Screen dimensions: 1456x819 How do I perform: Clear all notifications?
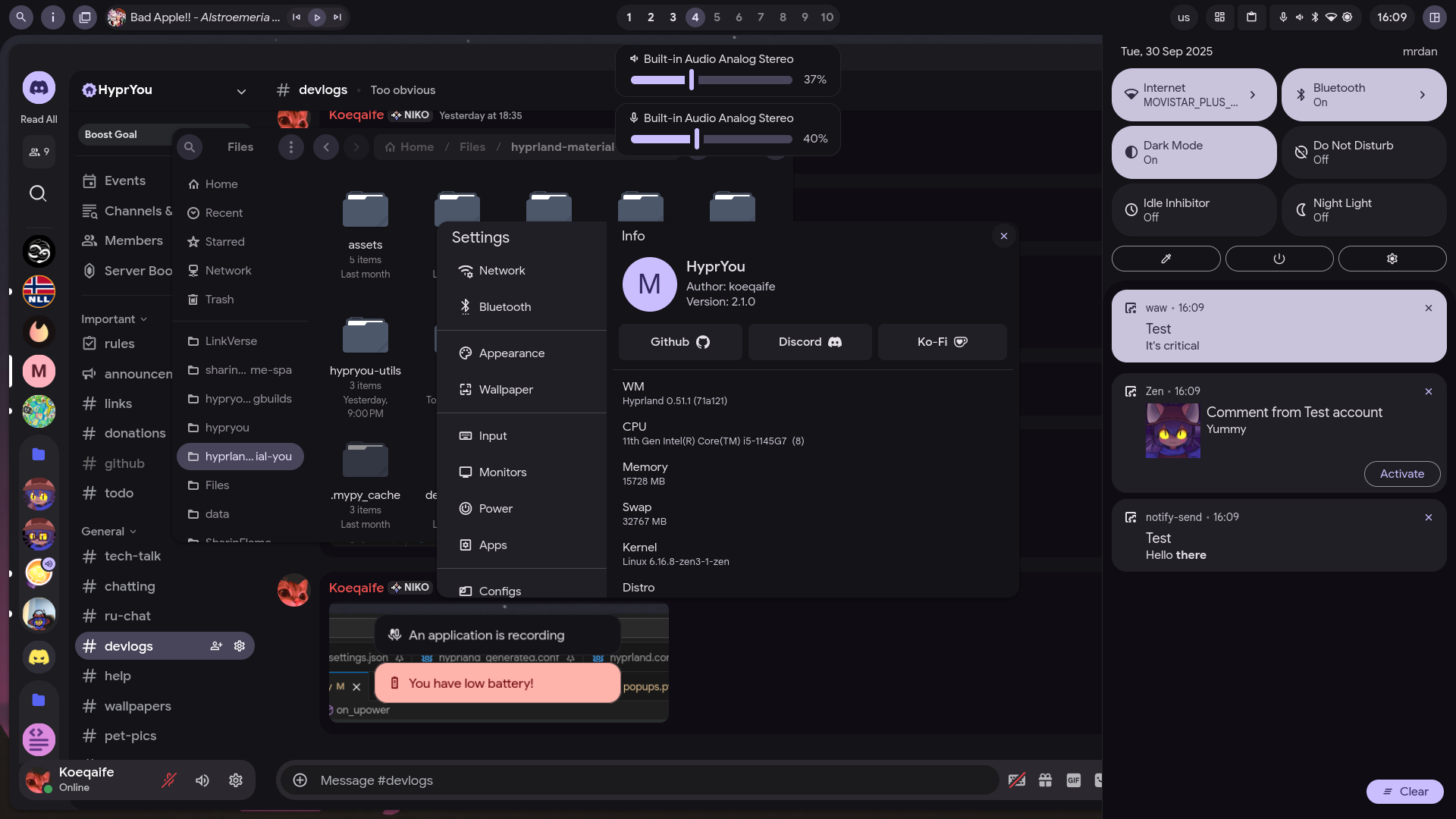click(x=1405, y=792)
